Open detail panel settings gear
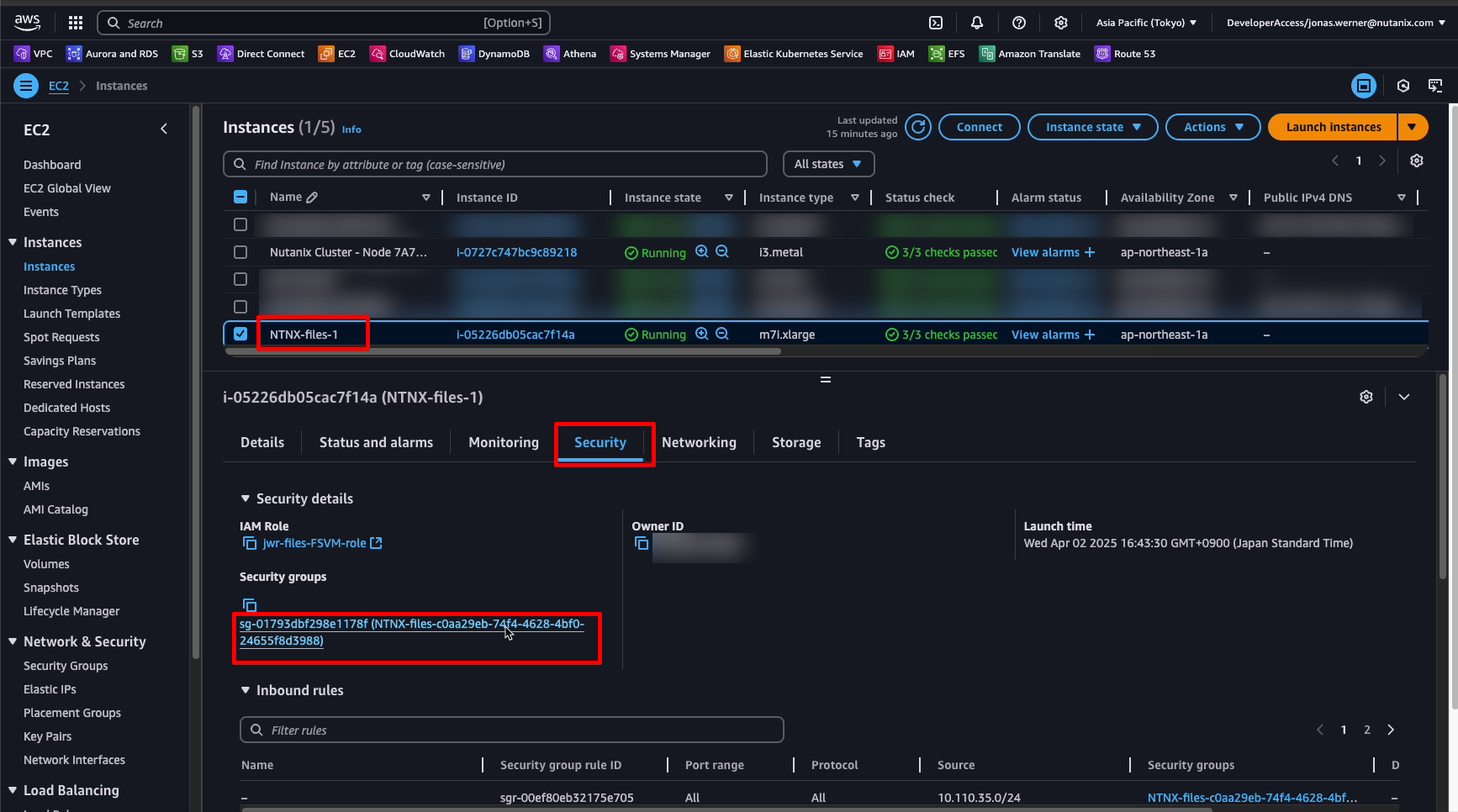This screenshot has height=812, width=1458. coord(1366,397)
